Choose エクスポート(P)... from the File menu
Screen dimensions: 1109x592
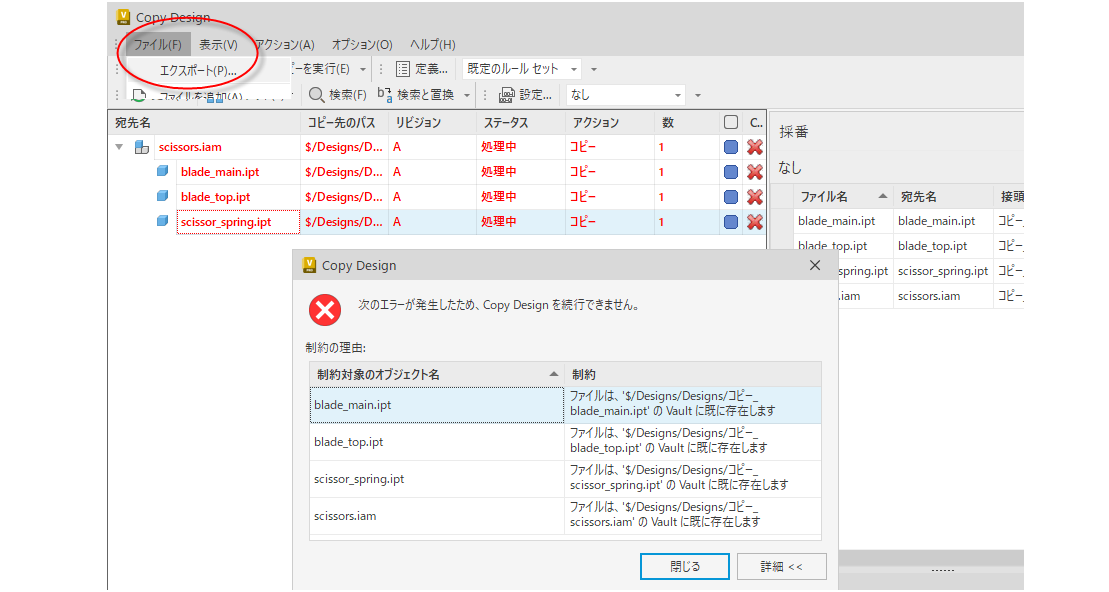point(198,71)
